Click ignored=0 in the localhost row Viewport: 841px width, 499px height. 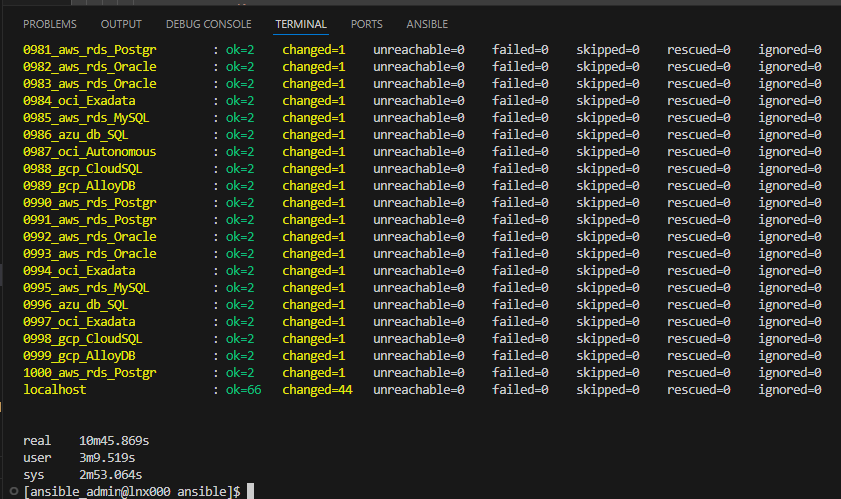pos(790,390)
